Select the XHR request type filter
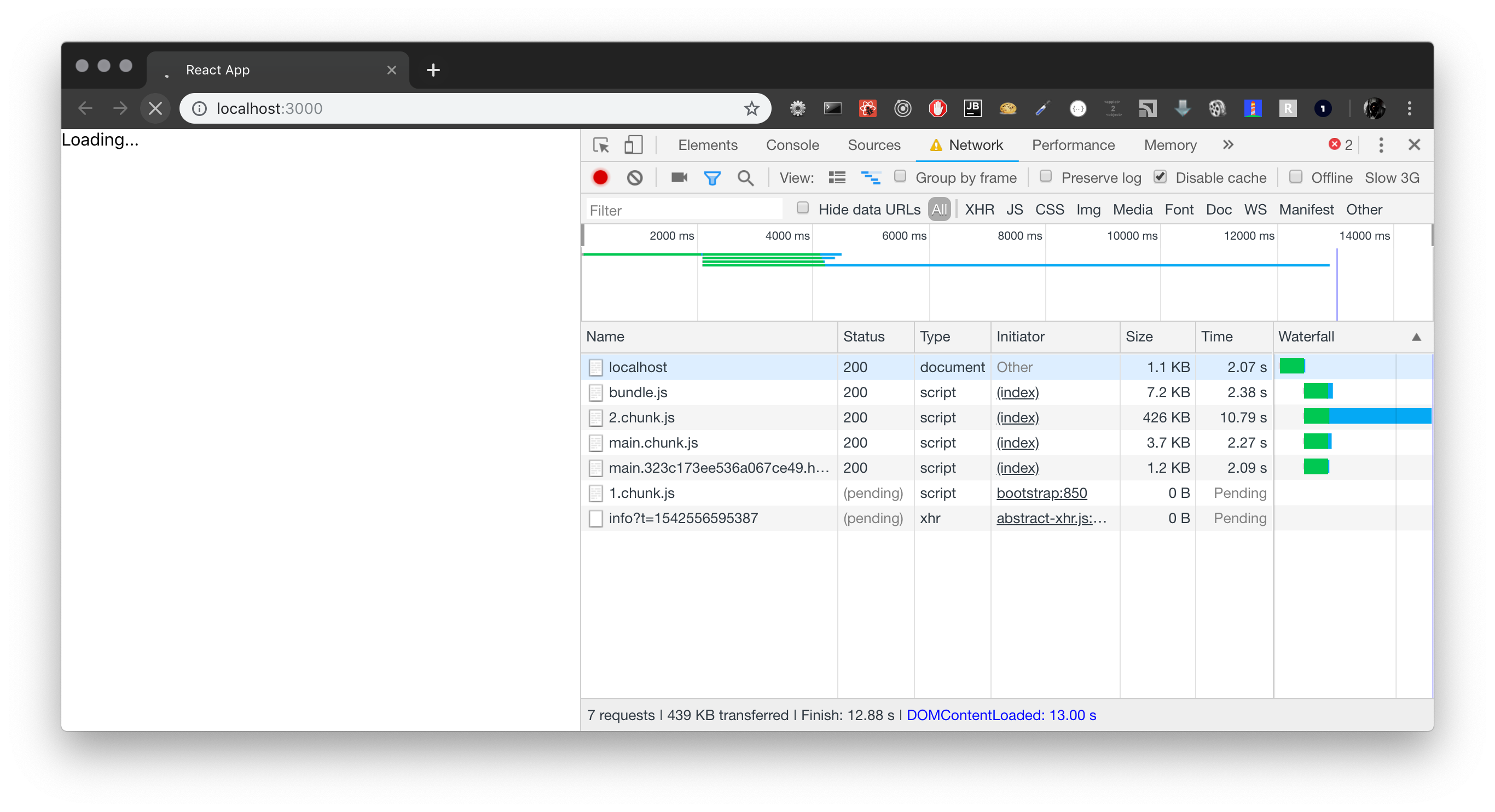The height and width of the screenshot is (812, 1495). [979, 210]
